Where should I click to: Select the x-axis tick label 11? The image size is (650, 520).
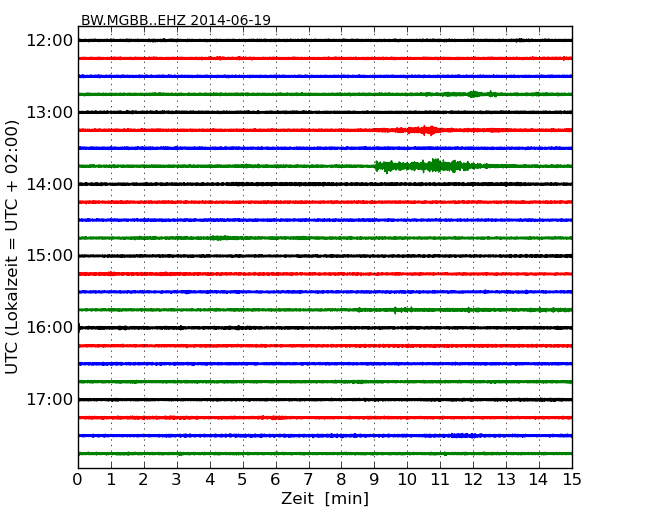(x=440, y=479)
